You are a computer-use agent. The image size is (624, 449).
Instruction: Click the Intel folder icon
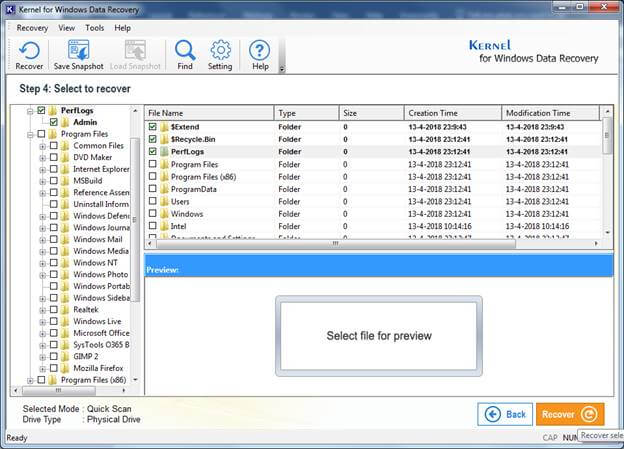click(165, 226)
